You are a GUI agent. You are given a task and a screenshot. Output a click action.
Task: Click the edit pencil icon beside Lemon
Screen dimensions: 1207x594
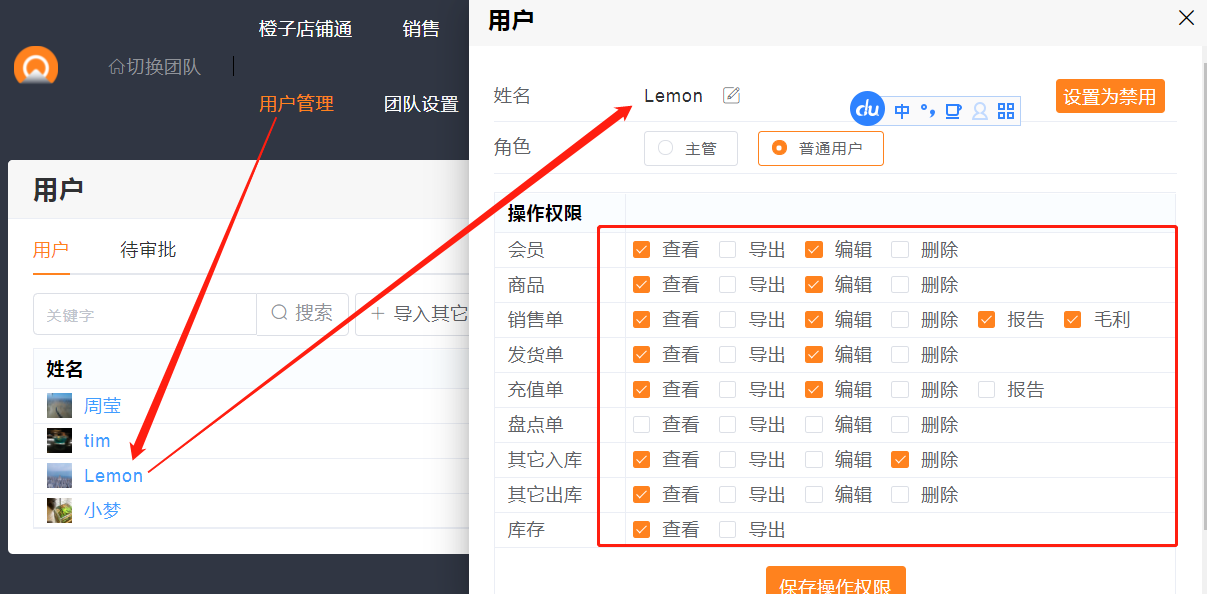731,95
